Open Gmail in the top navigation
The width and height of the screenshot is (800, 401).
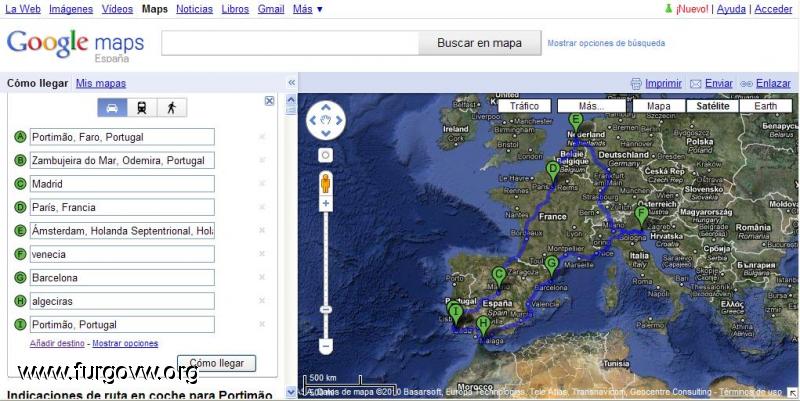271,9
